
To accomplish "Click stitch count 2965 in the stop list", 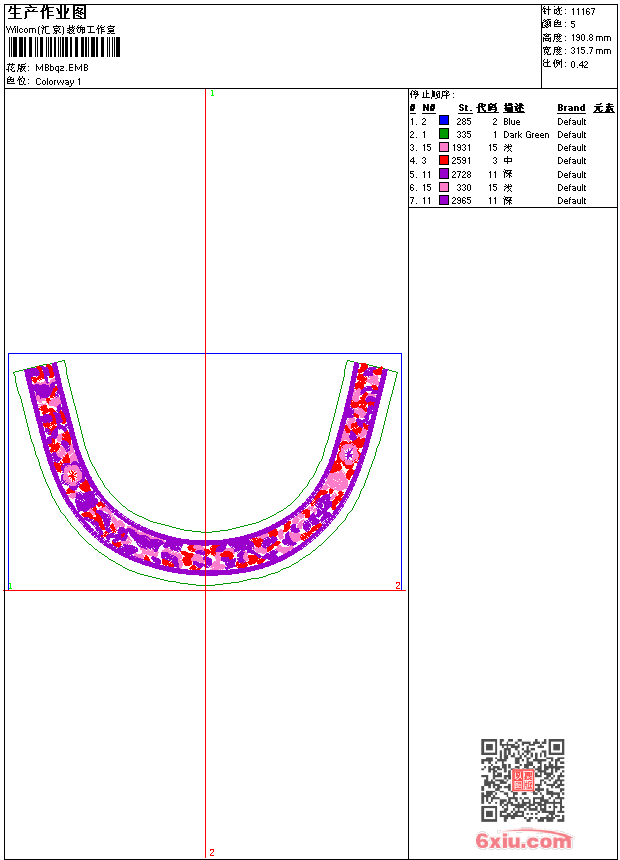I will coord(461,201).
